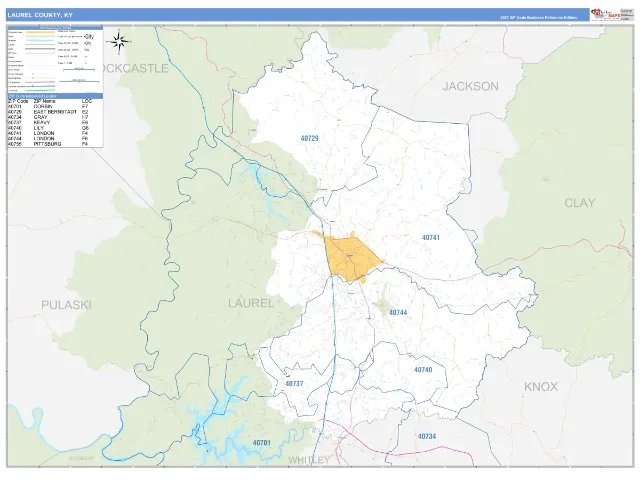This screenshot has height=480, width=640.
Task: Click the ZIP code label 40741
Action: [431, 238]
